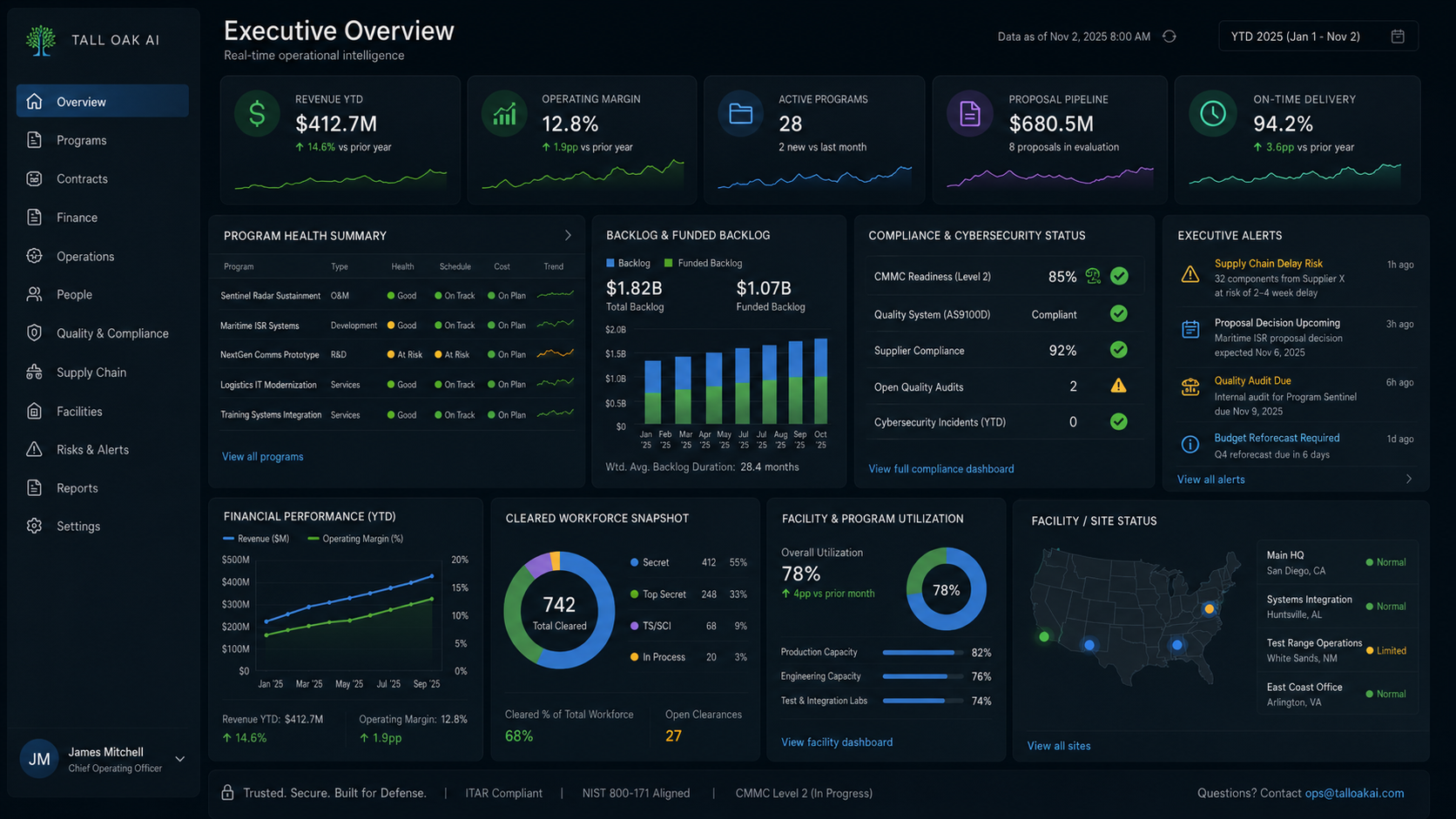Open Facilities in the sidebar

[103, 411]
